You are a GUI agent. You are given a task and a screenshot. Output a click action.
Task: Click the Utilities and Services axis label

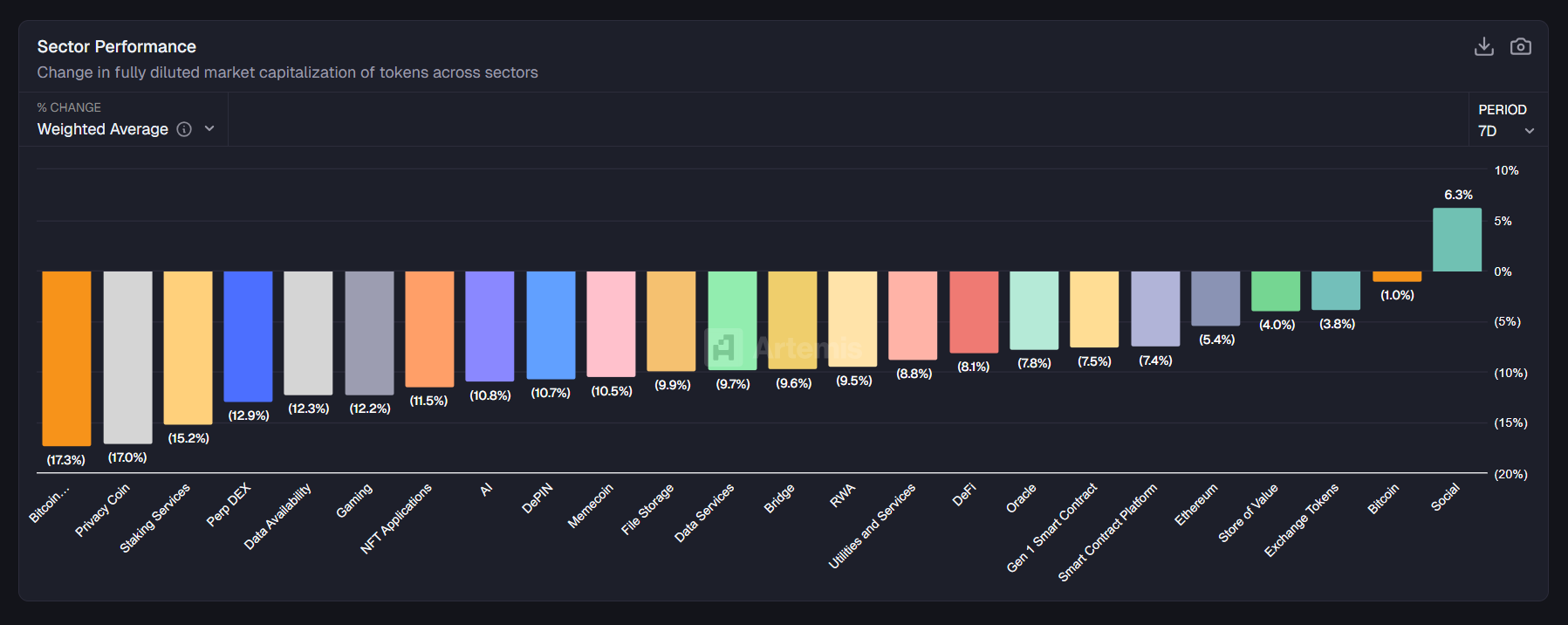pyautogui.click(x=873, y=525)
